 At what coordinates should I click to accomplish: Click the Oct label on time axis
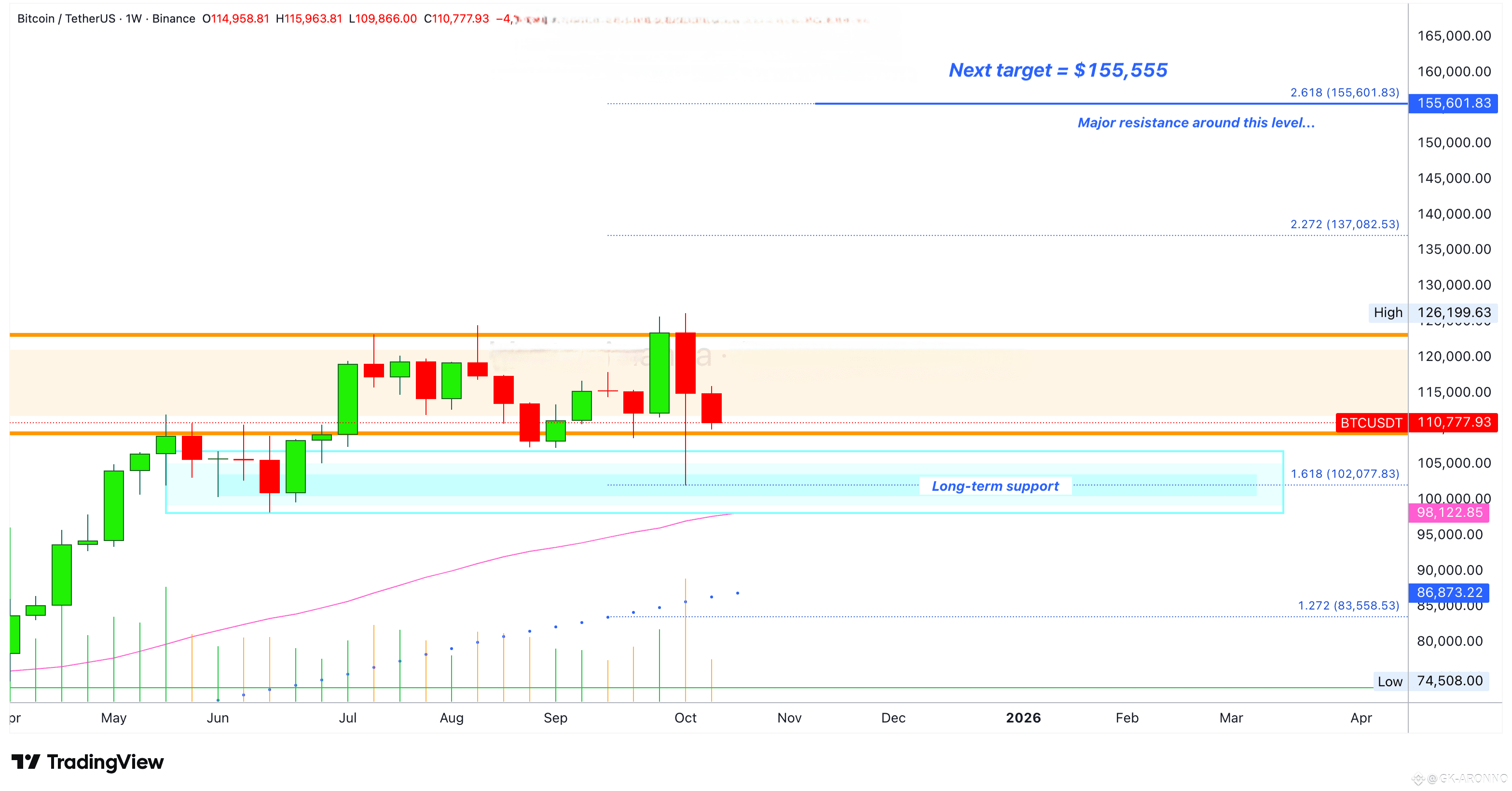[685, 718]
